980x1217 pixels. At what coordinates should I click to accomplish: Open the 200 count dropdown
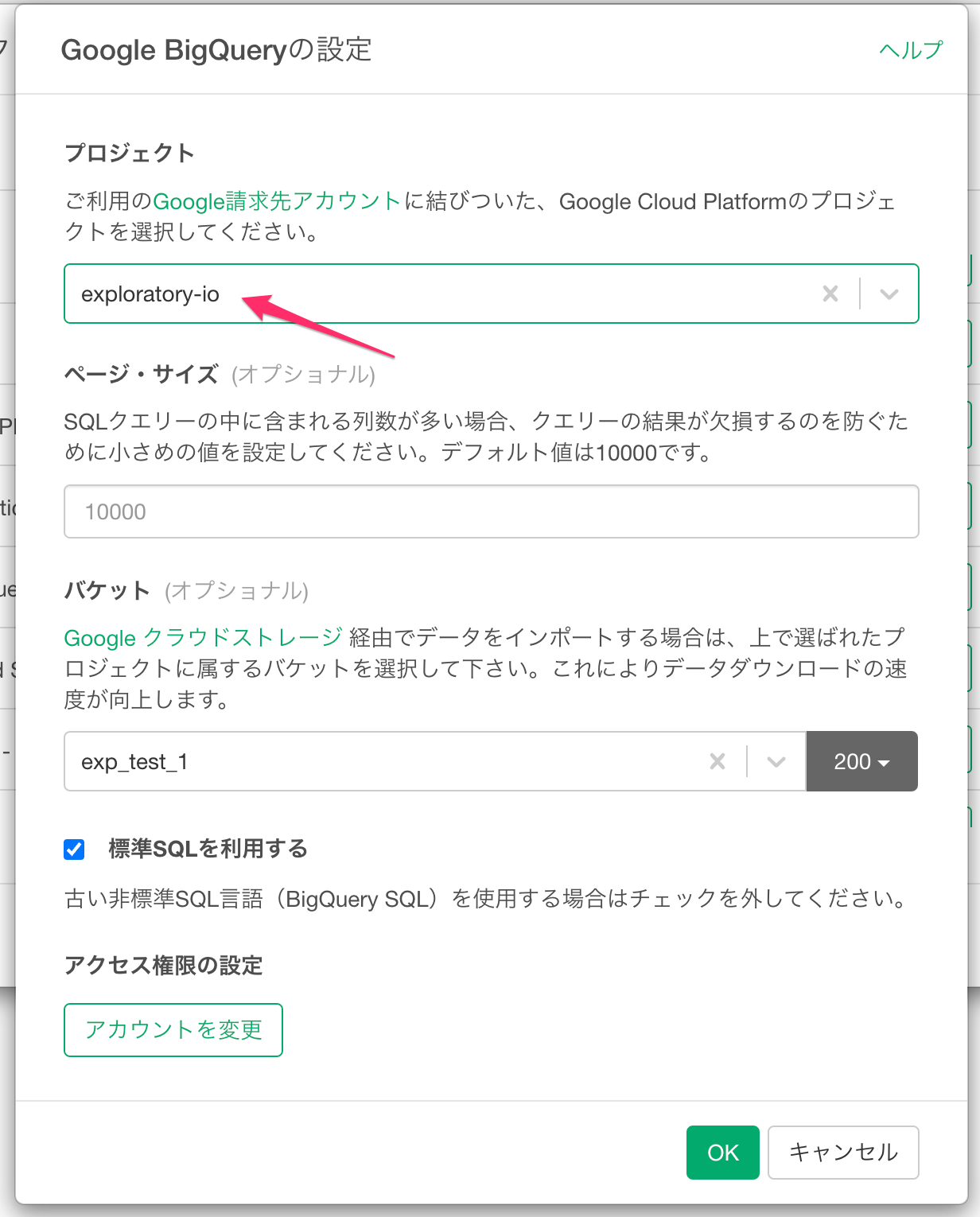point(862,761)
